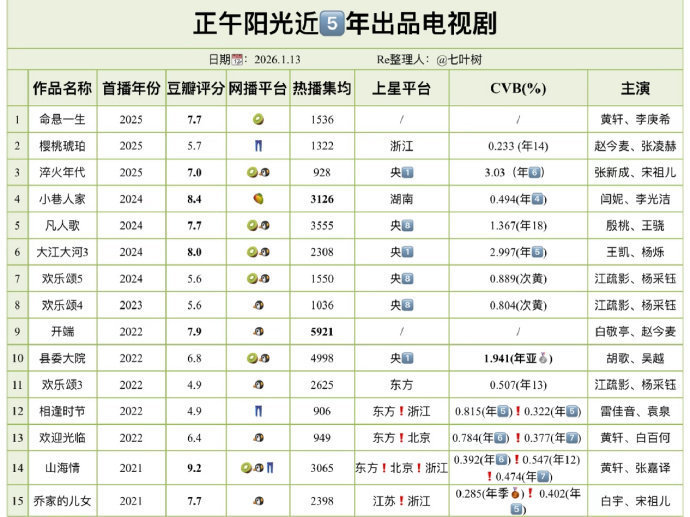Click the penguin icon in 欢乐颂4 row
690x517 pixels.
[258, 305]
